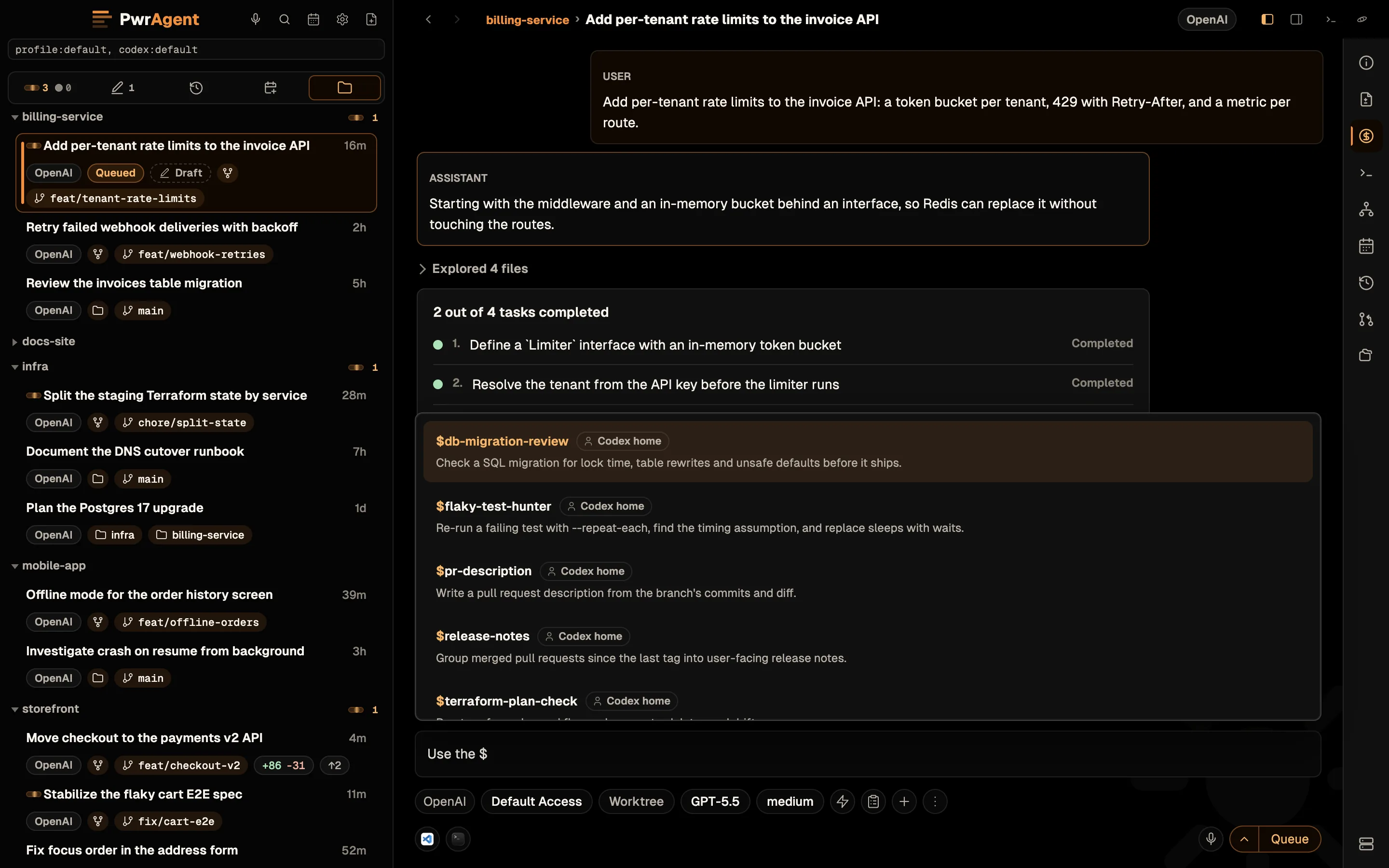Open the server icon at the bottom of the right rail
1389x868 pixels.
(1366, 844)
